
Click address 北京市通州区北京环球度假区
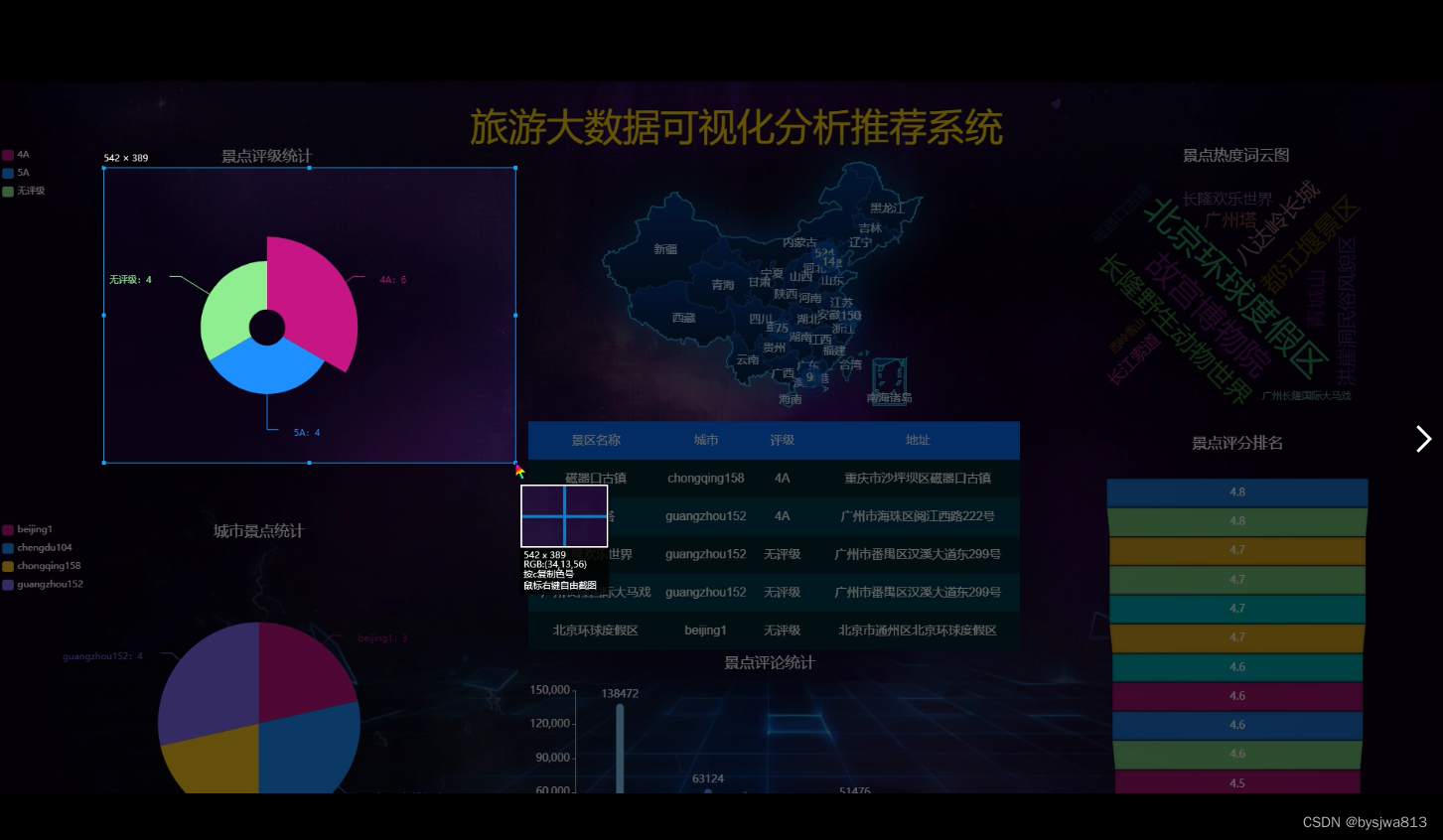(x=918, y=630)
